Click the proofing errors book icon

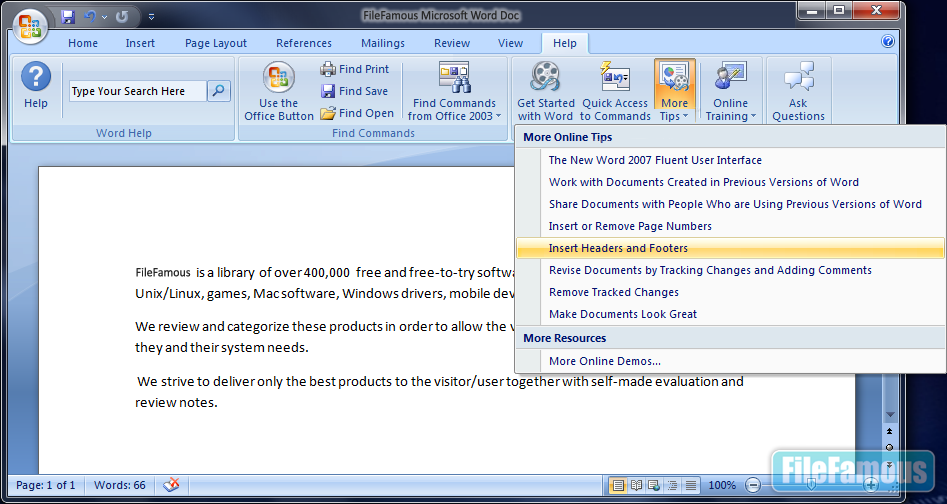[172, 485]
